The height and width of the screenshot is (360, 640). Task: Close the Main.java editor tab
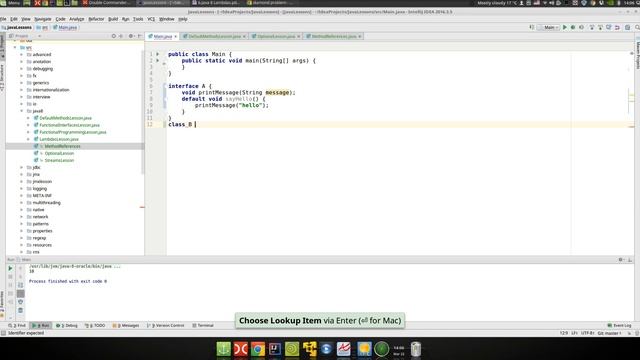176,36
